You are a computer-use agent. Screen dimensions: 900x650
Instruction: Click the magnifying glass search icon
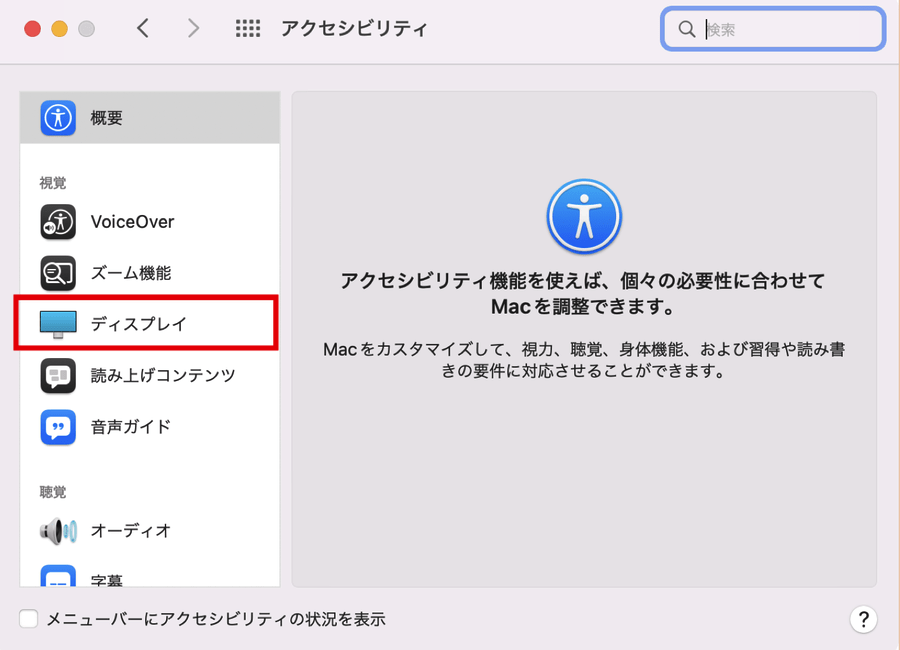pyautogui.click(x=686, y=29)
